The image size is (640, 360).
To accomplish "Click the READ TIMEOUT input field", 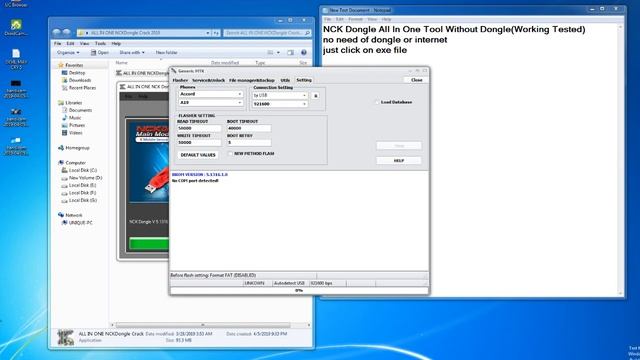I will 199,128.
